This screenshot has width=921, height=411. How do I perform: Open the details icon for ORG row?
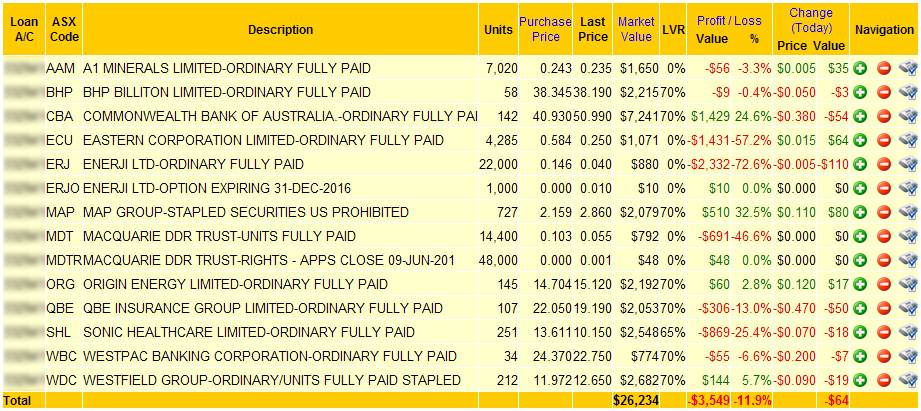click(x=907, y=284)
